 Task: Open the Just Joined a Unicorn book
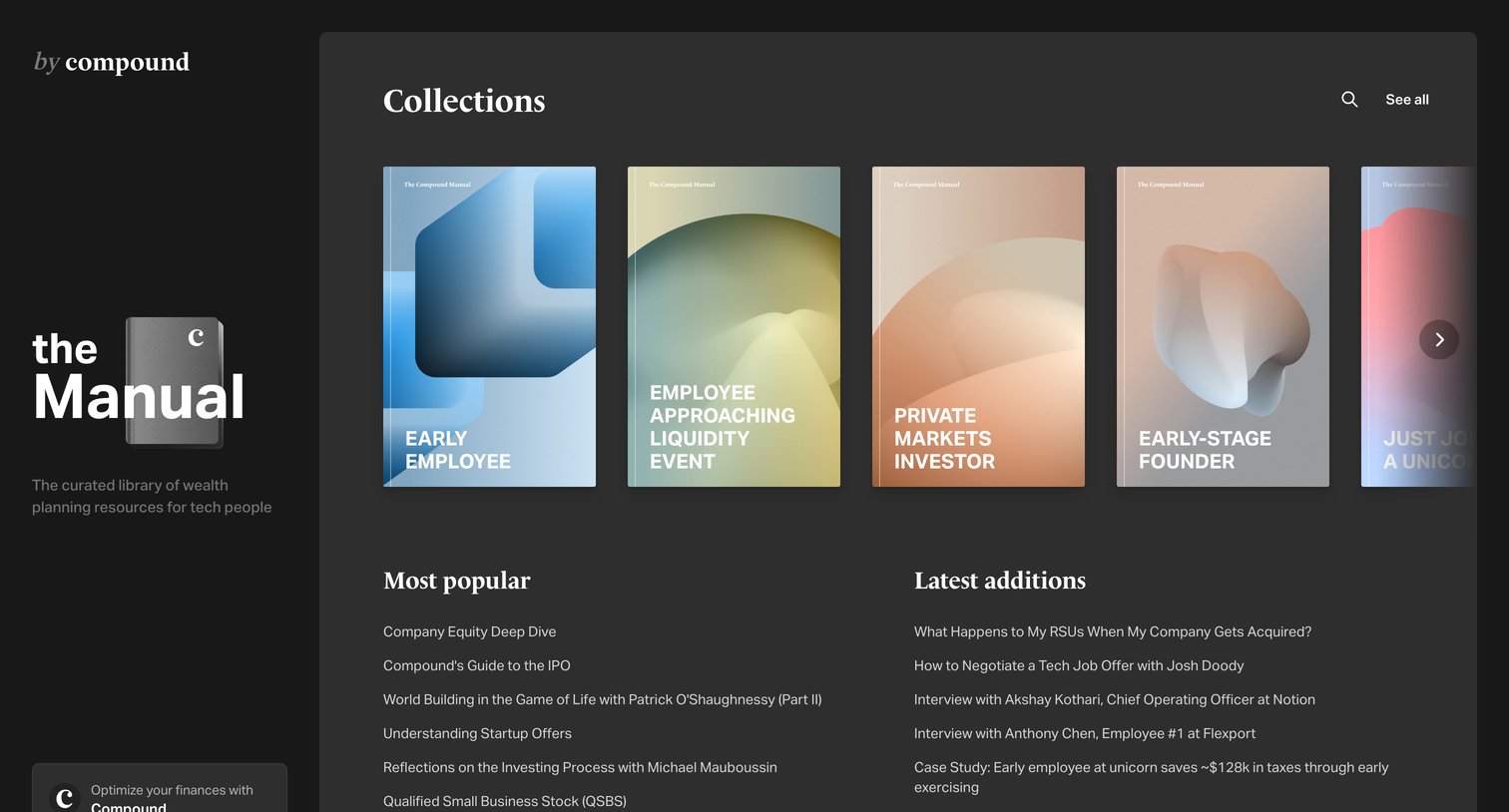coord(1418,327)
